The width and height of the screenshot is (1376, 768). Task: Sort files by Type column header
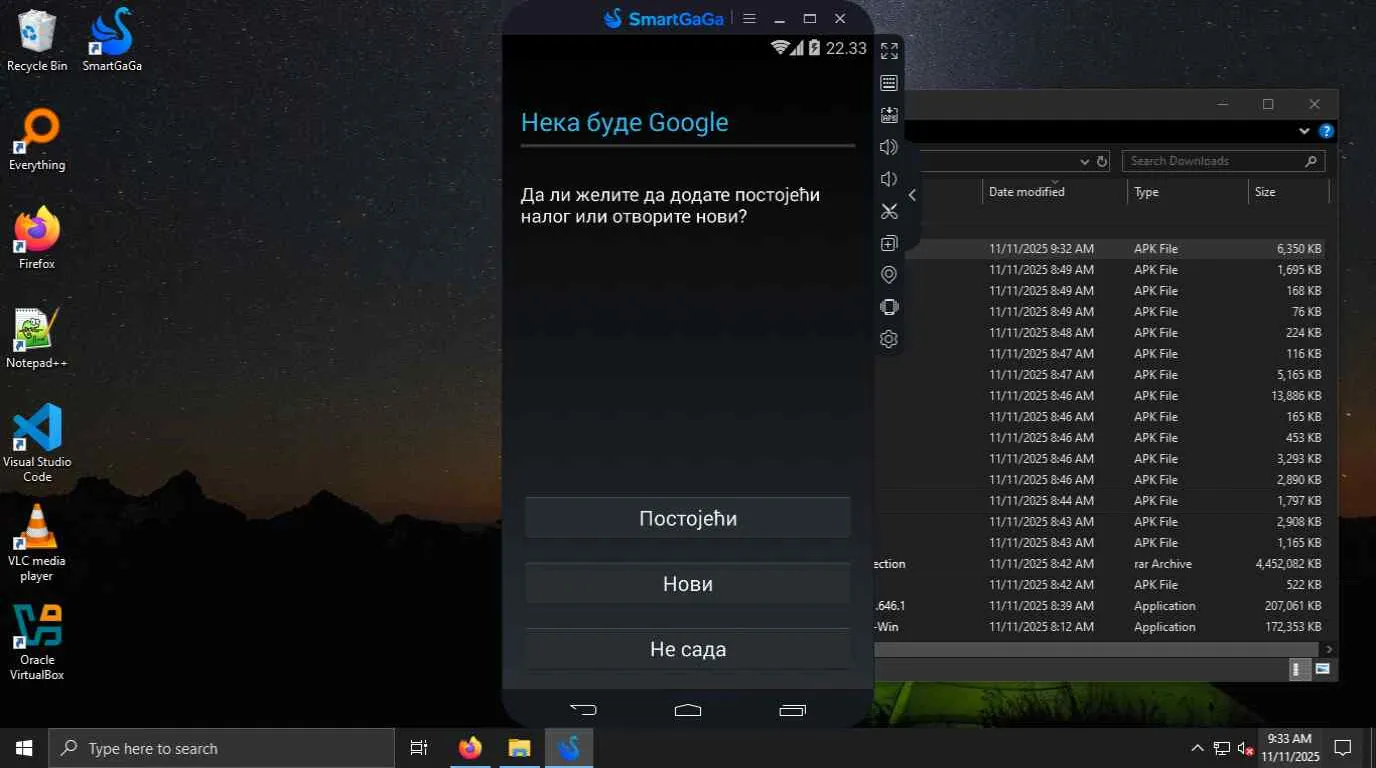pos(1188,191)
